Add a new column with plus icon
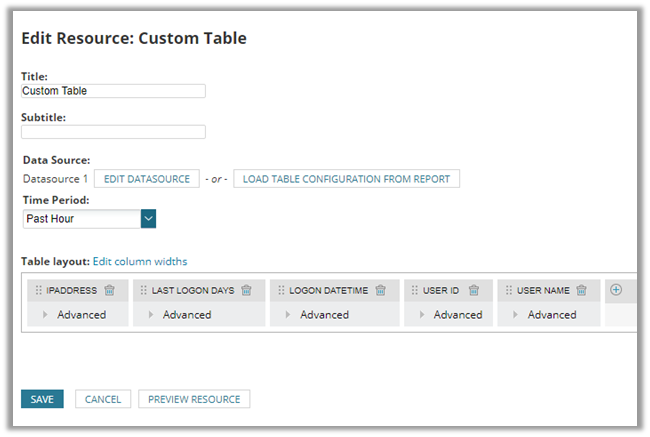Viewport: 650px width, 437px height. pos(616,290)
